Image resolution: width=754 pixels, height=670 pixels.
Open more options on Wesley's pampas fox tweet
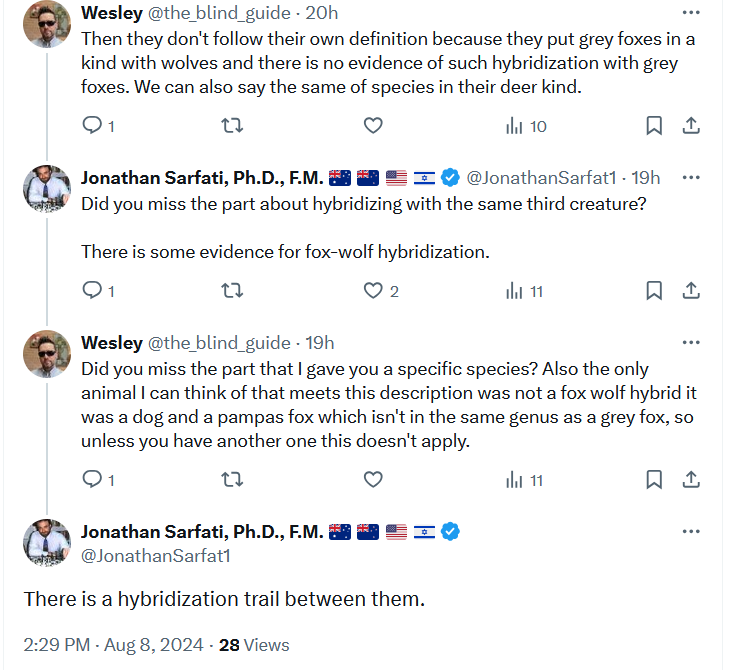(x=690, y=343)
